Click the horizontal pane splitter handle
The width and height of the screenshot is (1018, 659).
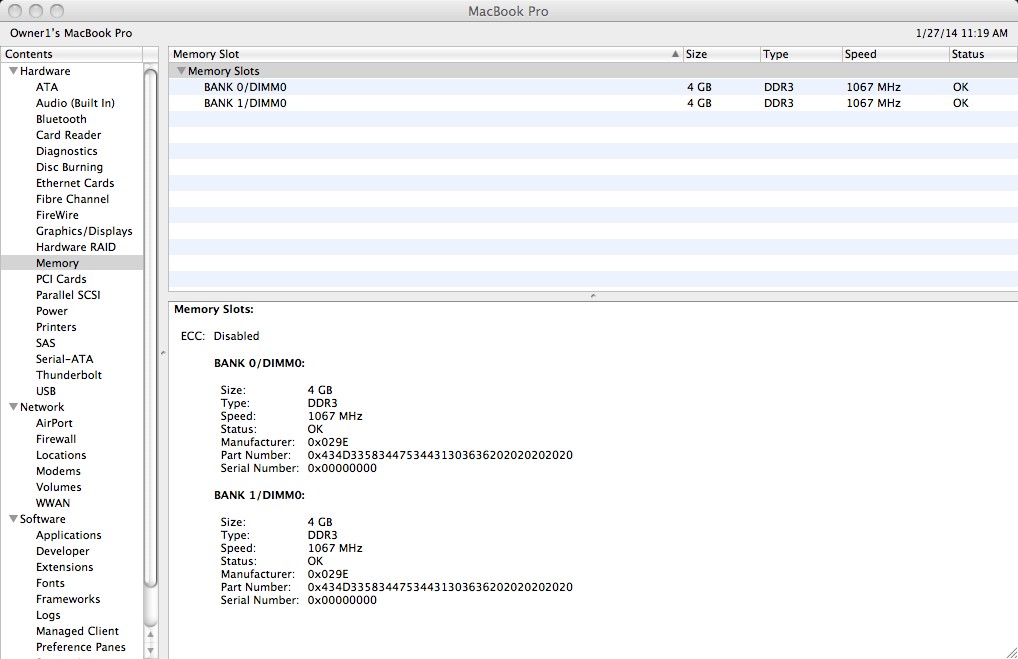pos(593,296)
